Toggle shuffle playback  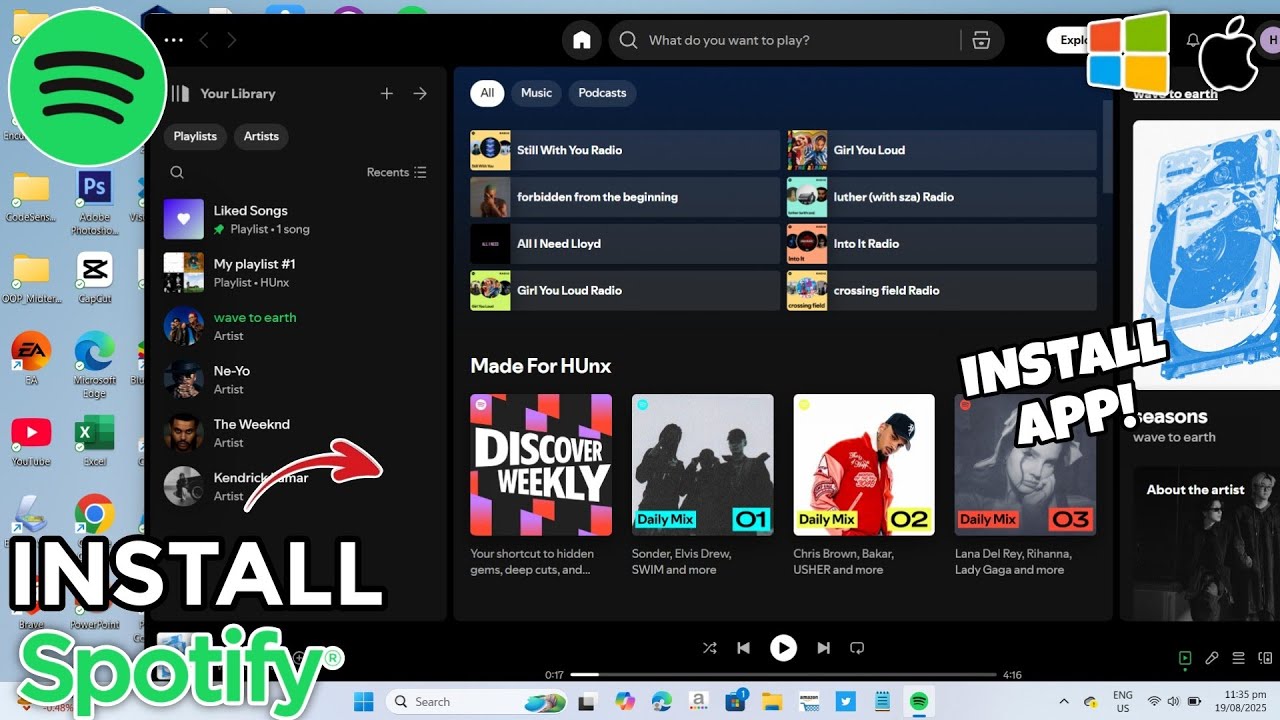point(710,648)
